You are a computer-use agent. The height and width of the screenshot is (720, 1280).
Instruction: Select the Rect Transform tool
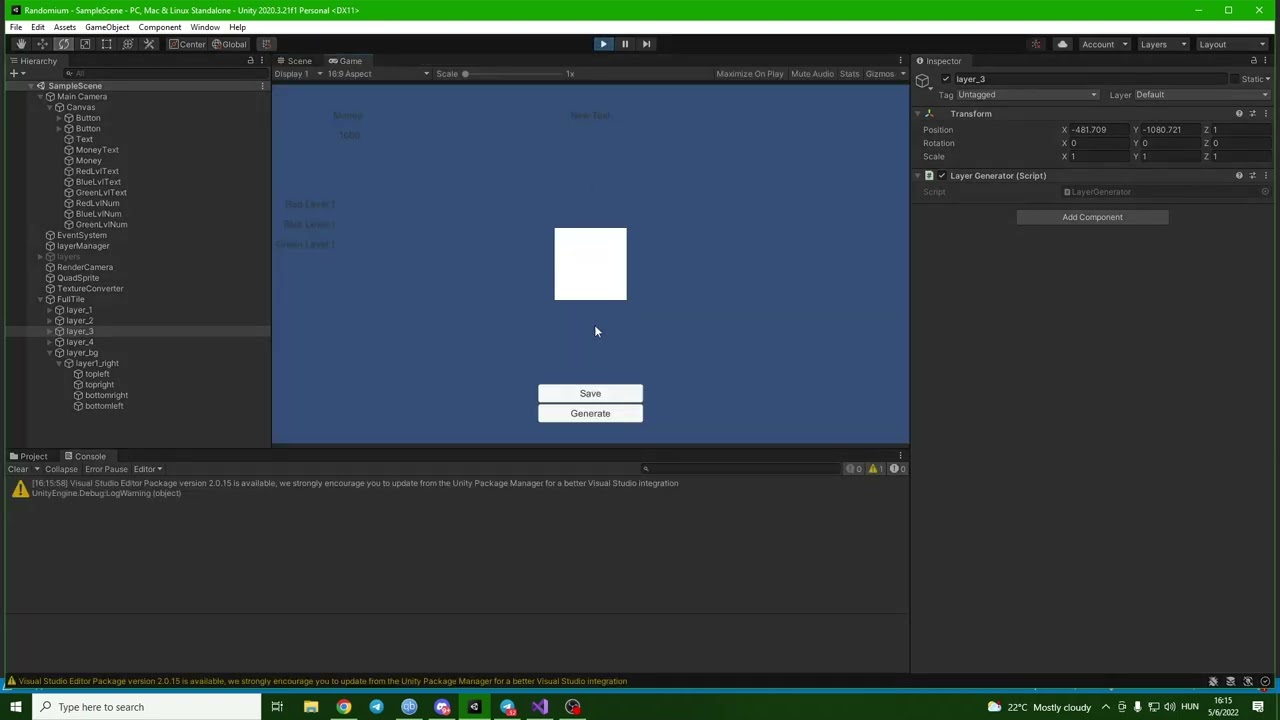[x=106, y=44]
